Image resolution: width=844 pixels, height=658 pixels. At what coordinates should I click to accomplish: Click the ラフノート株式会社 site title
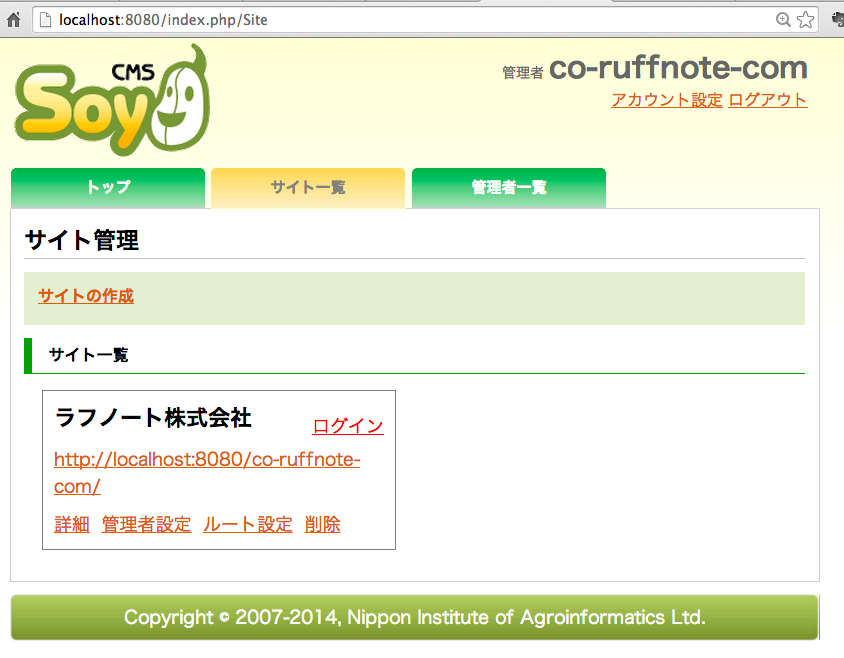click(x=153, y=418)
